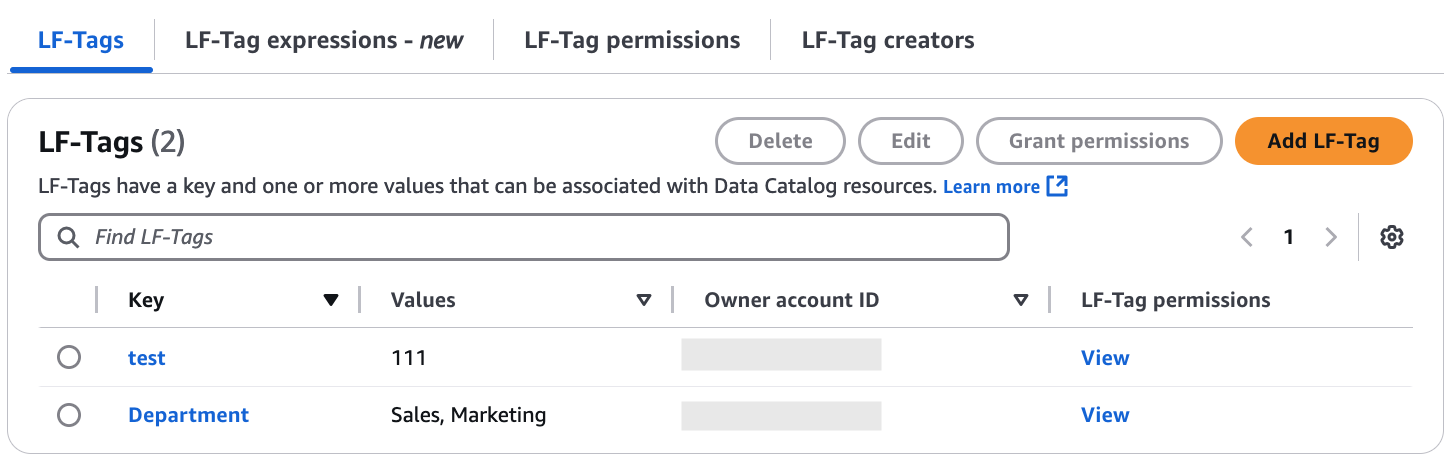
Task: Open the Department key link
Action: coord(188,415)
